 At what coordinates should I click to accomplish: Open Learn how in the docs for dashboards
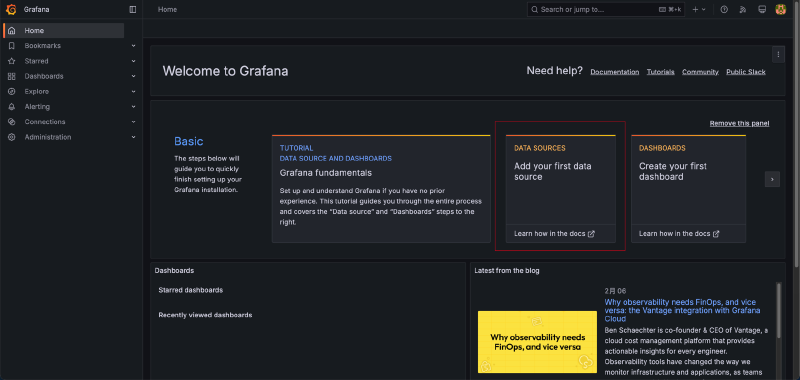[679, 234]
